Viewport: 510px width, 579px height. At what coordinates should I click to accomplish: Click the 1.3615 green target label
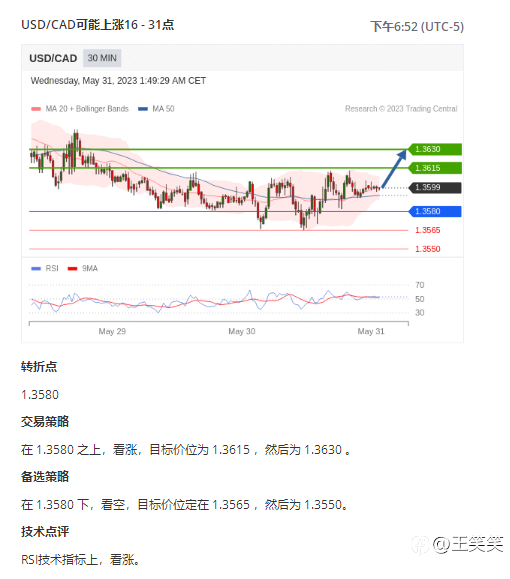pos(435,168)
